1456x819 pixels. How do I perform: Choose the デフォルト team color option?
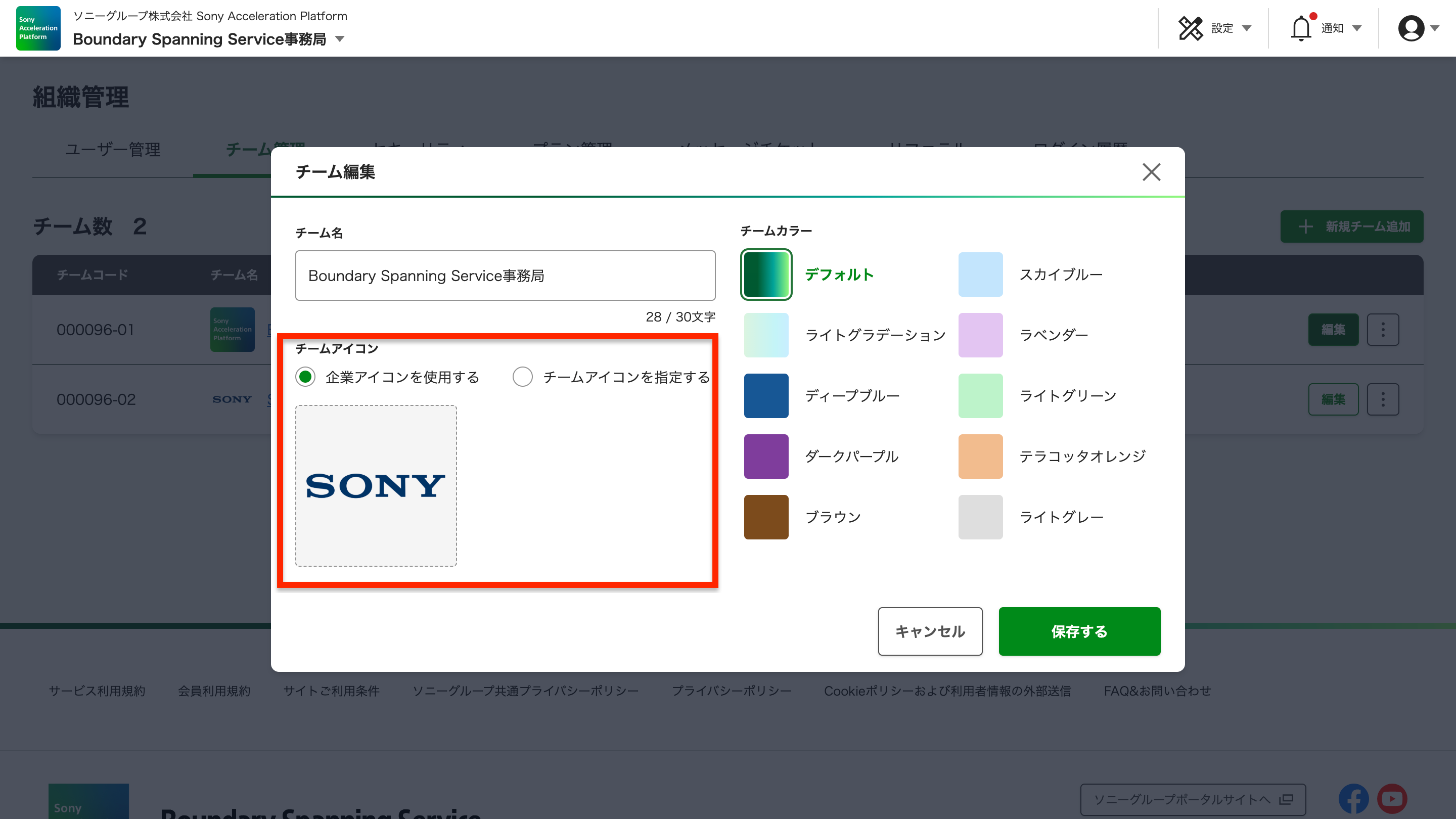point(766,275)
